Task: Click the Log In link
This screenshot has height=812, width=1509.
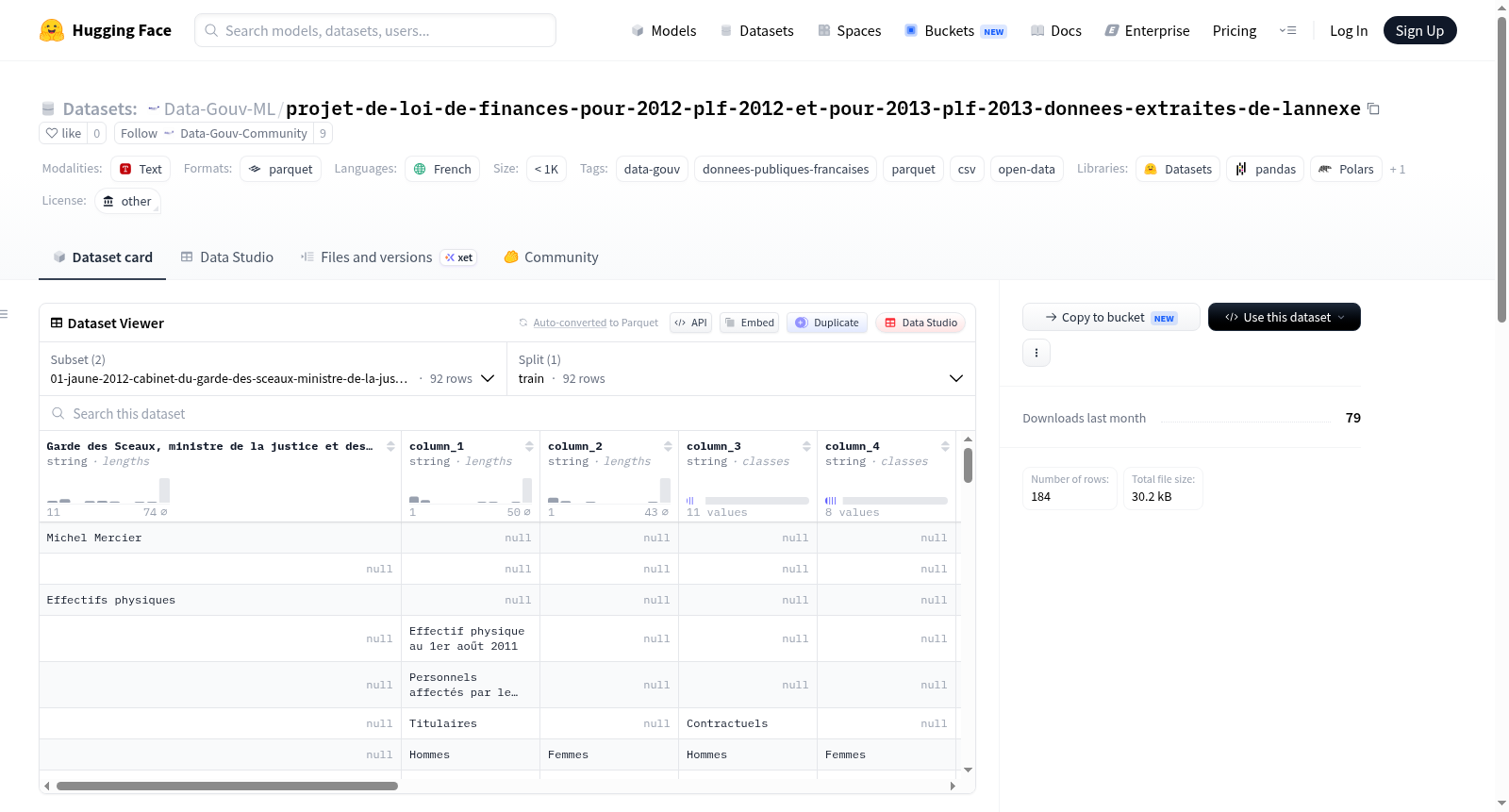Action: coord(1349,30)
